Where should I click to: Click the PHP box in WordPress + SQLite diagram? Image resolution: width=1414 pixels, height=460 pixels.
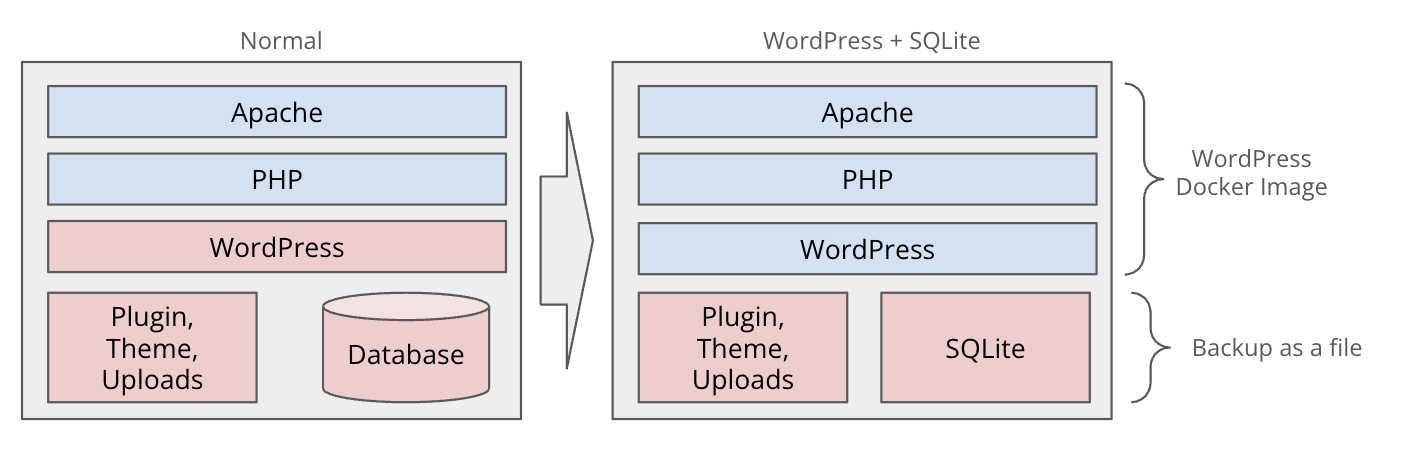click(x=867, y=179)
